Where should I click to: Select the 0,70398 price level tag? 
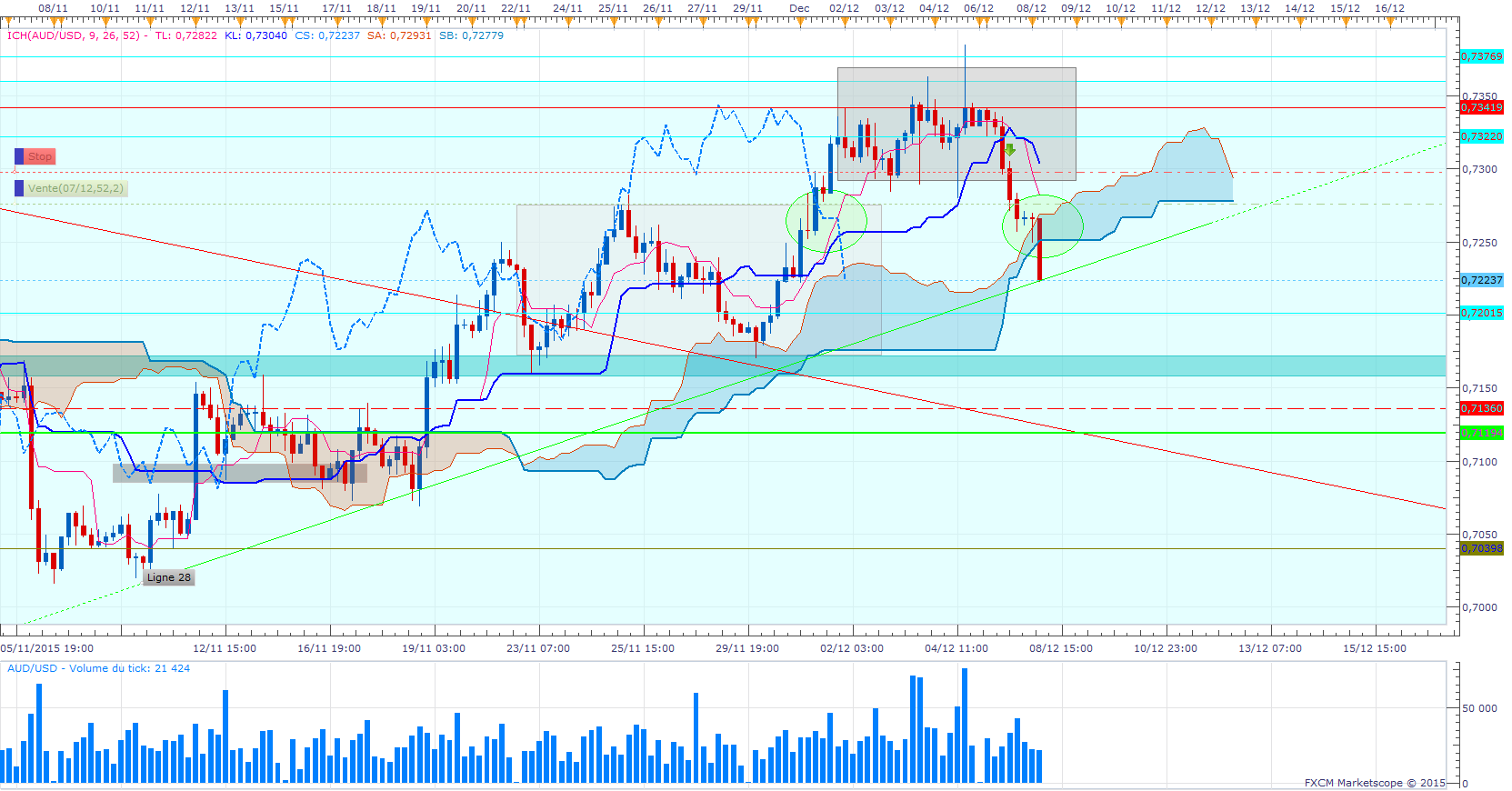[1482, 548]
